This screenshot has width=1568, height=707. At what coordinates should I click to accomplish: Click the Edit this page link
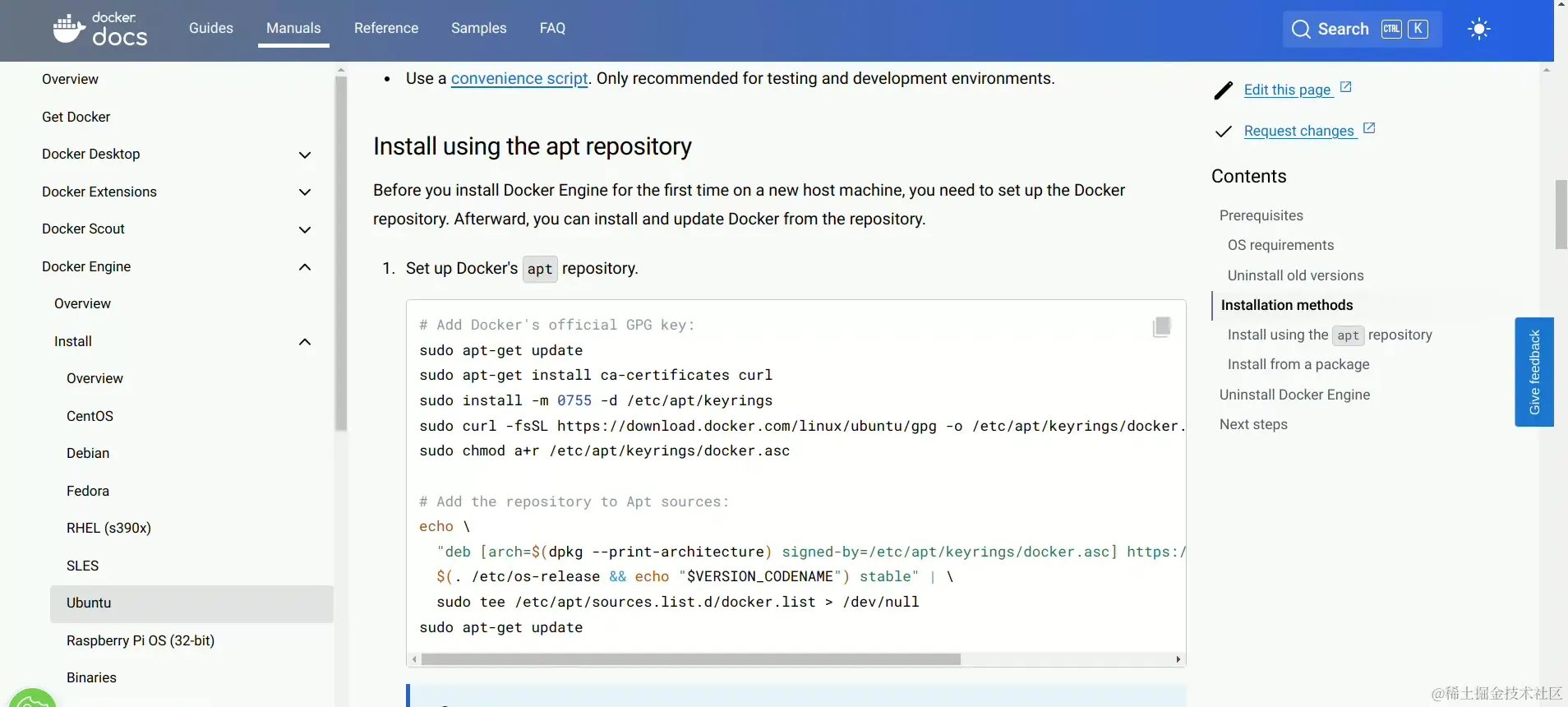click(x=1288, y=90)
